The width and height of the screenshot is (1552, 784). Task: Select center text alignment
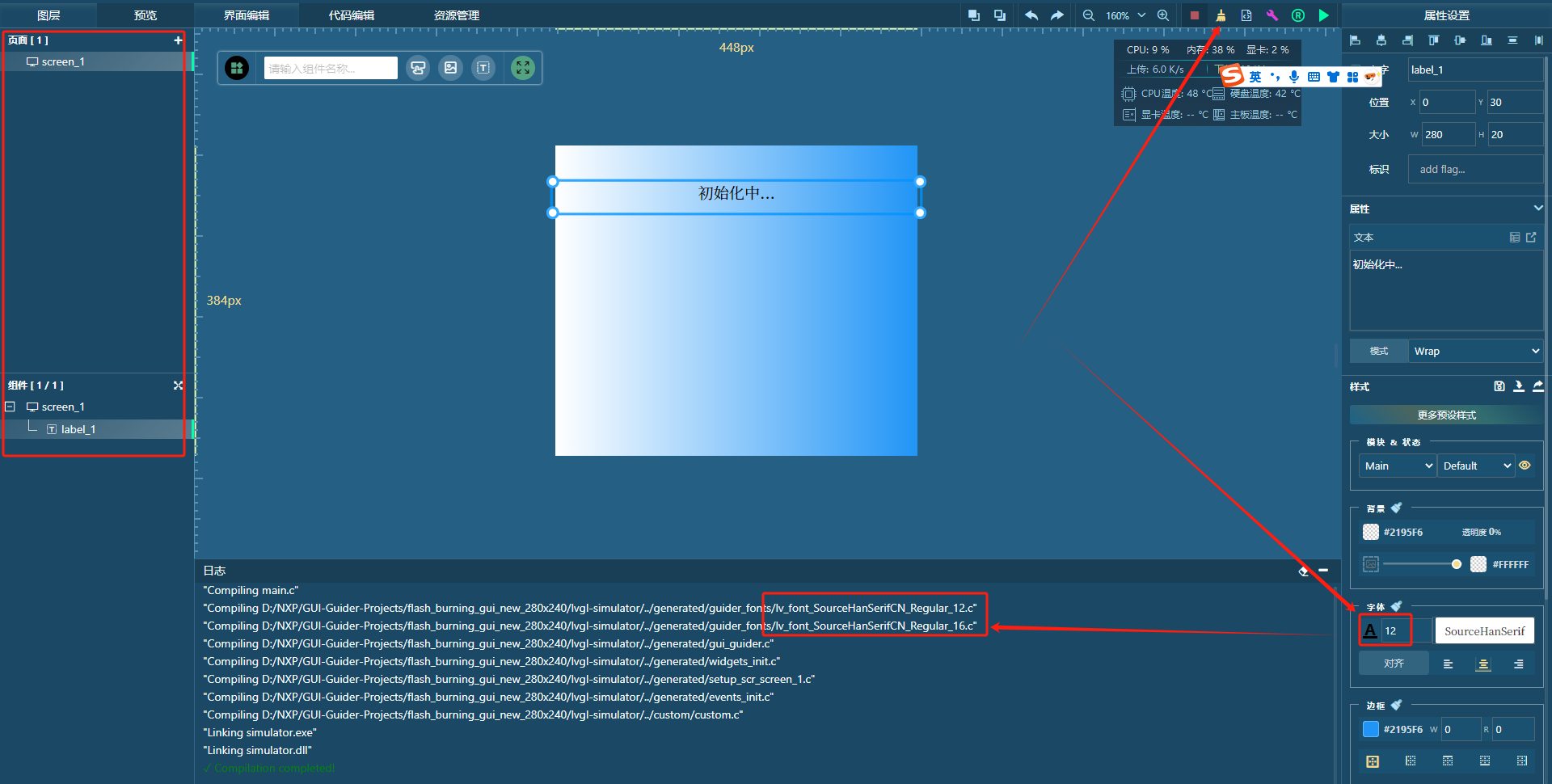click(1483, 664)
